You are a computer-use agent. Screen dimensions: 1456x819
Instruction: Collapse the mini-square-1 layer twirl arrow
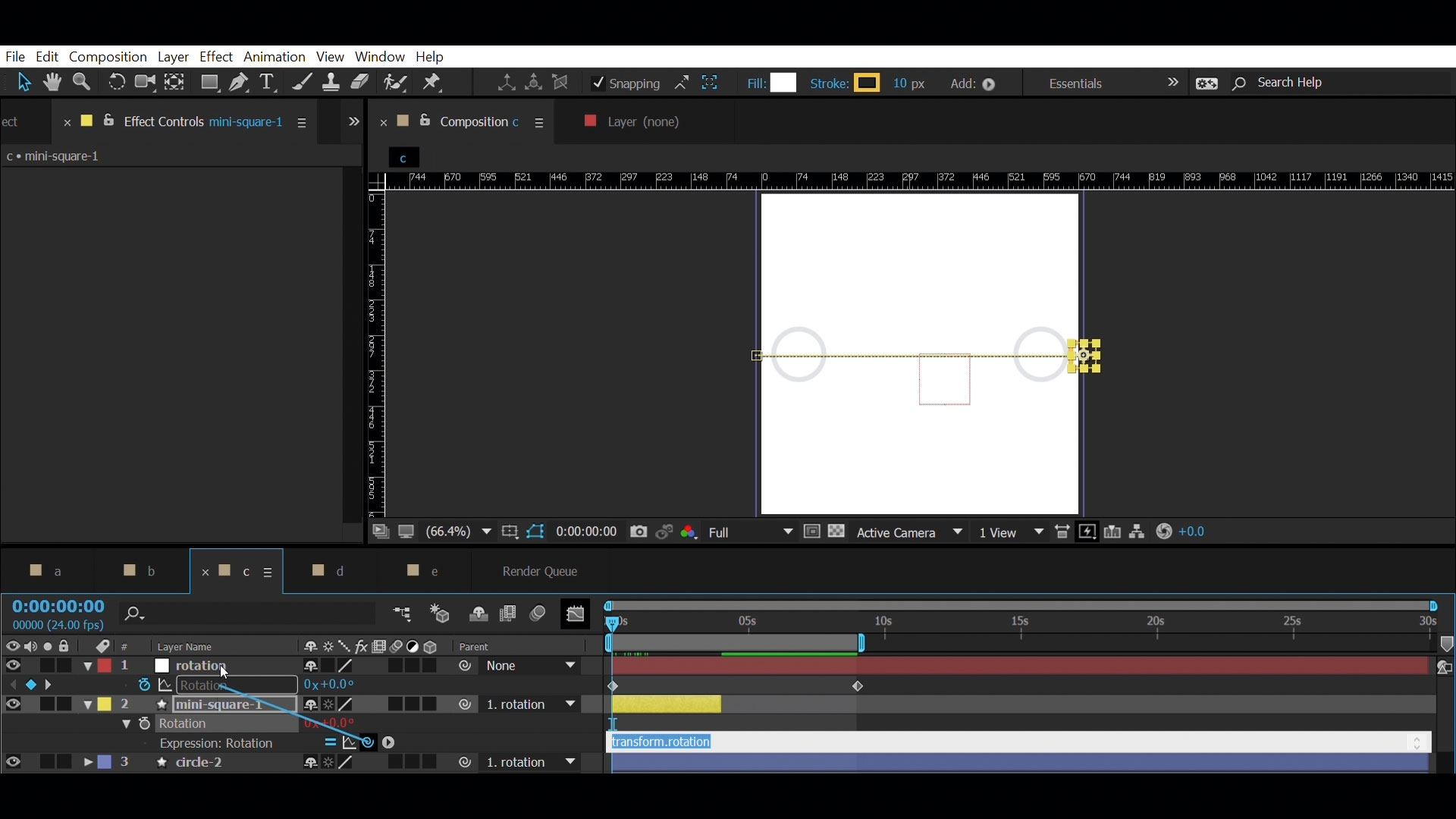coord(88,706)
